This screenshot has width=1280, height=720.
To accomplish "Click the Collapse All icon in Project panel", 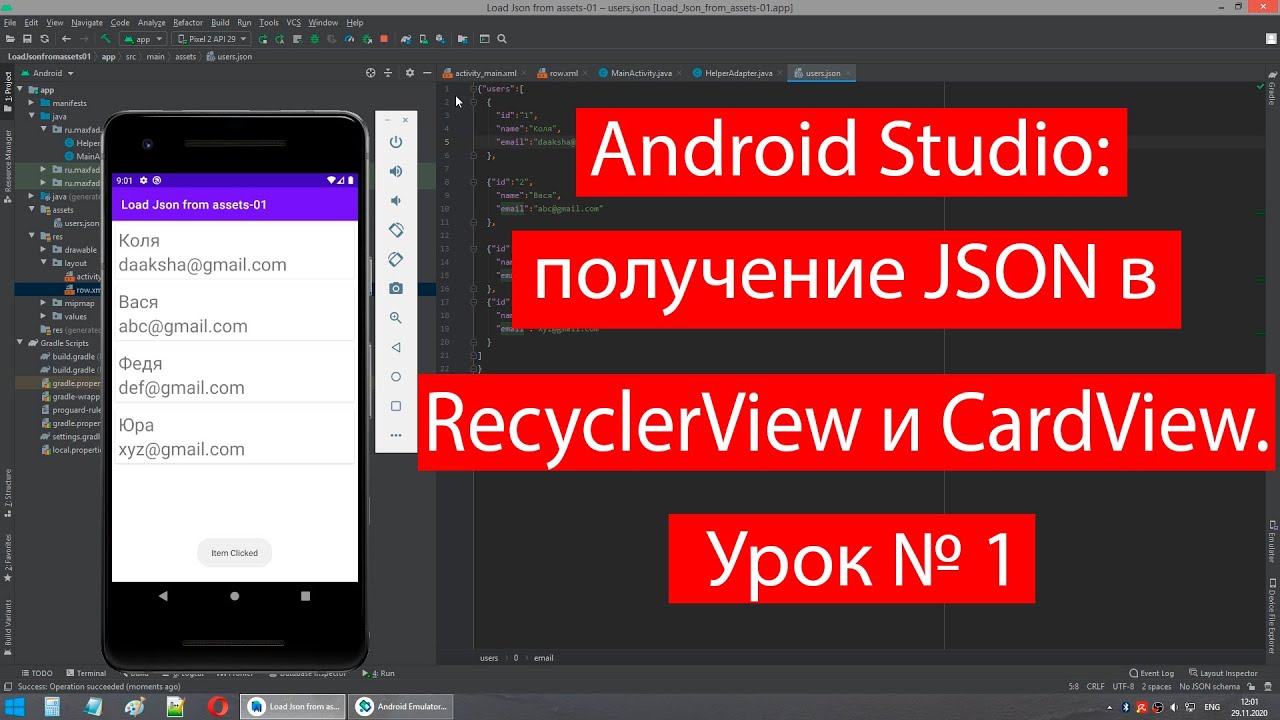I will pyautogui.click(x=390, y=73).
